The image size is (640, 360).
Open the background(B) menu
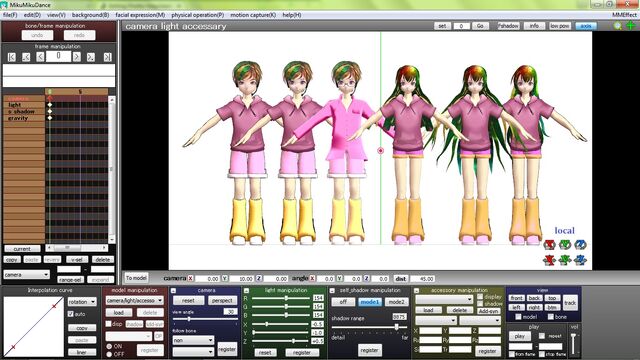pos(91,15)
